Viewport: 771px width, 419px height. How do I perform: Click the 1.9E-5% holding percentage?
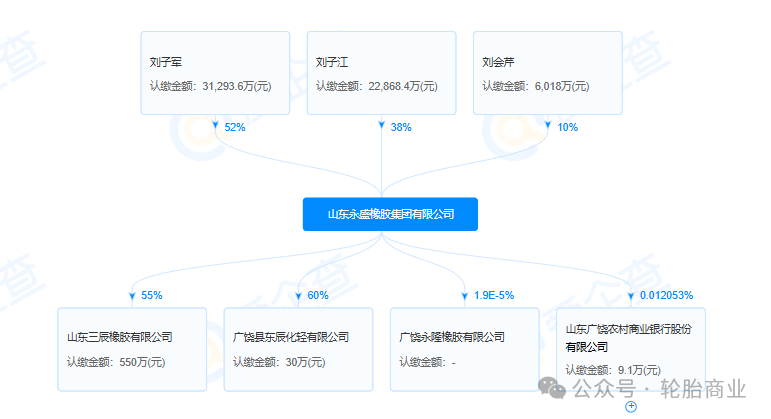494,295
